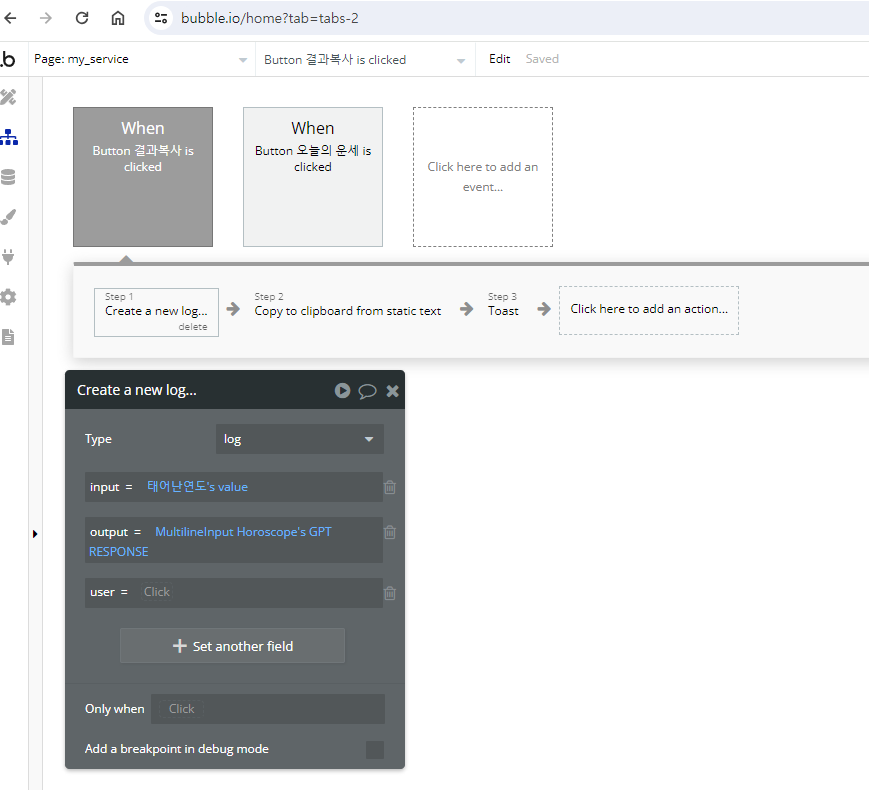View site information icon in address bar
The image size is (869, 790).
(161, 18)
